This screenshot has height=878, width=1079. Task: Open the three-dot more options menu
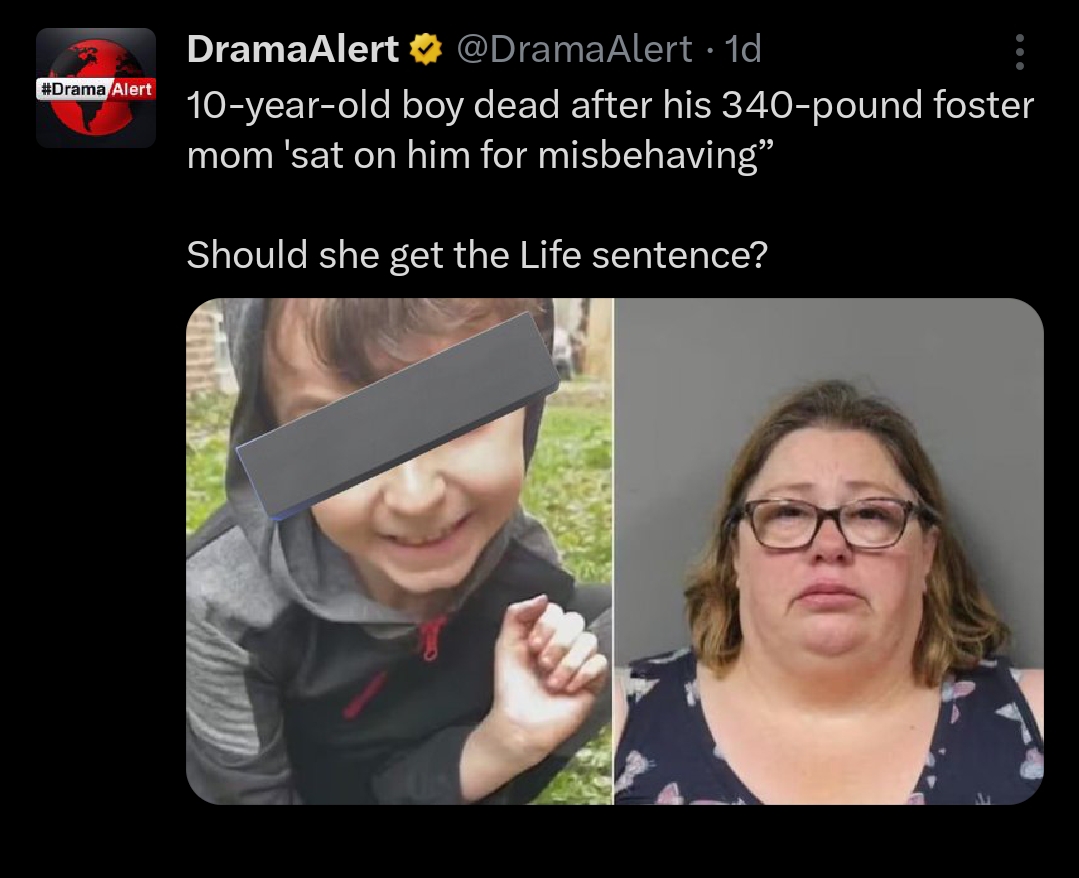pyautogui.click(x=1019, y=52)
